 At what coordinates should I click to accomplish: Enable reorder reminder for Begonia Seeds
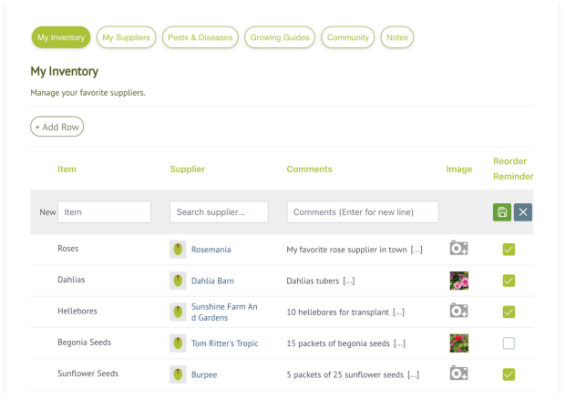(509, 343)
